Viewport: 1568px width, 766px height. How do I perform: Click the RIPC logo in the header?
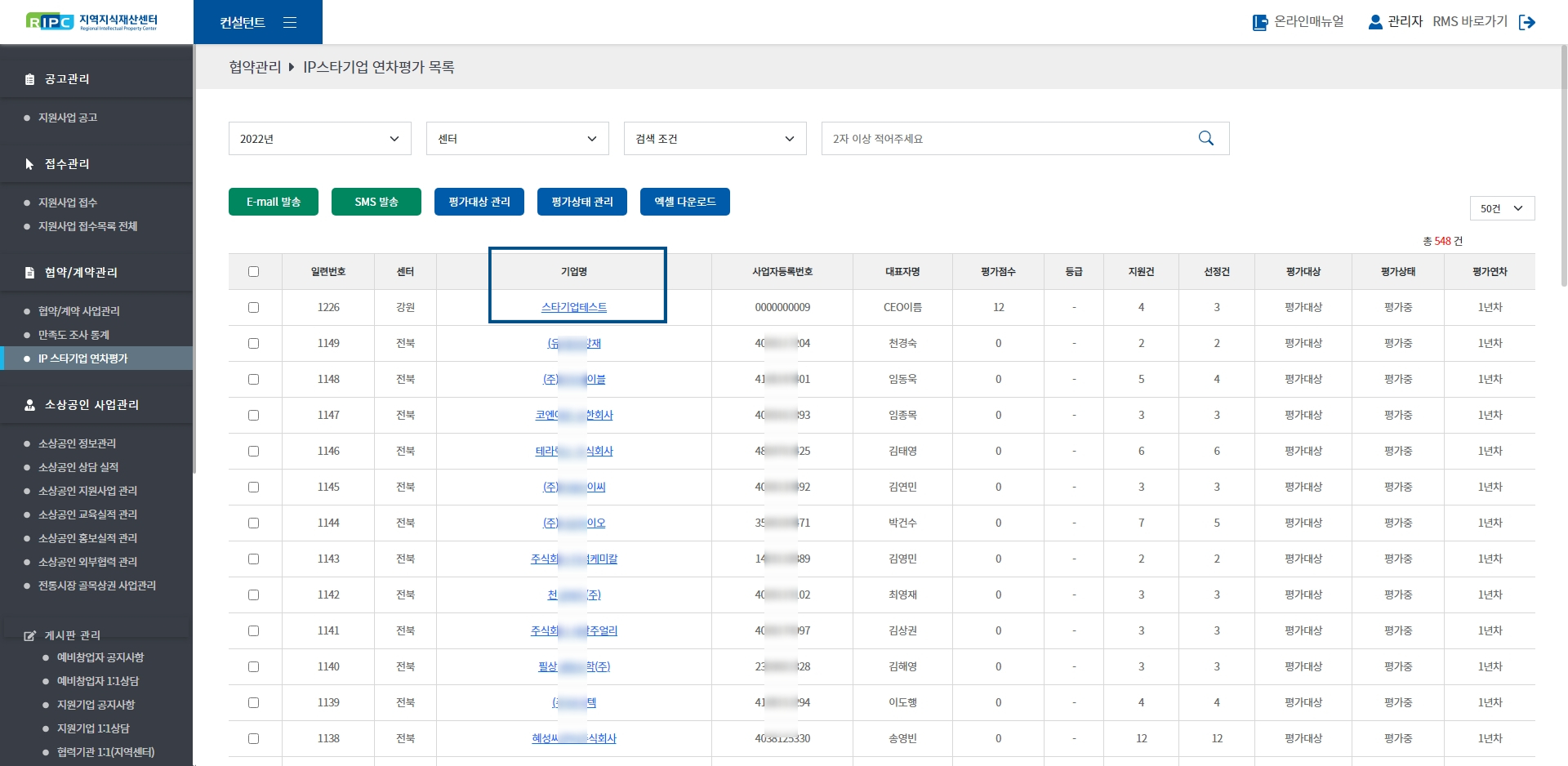pyautogui.click(x=91, y=22)
